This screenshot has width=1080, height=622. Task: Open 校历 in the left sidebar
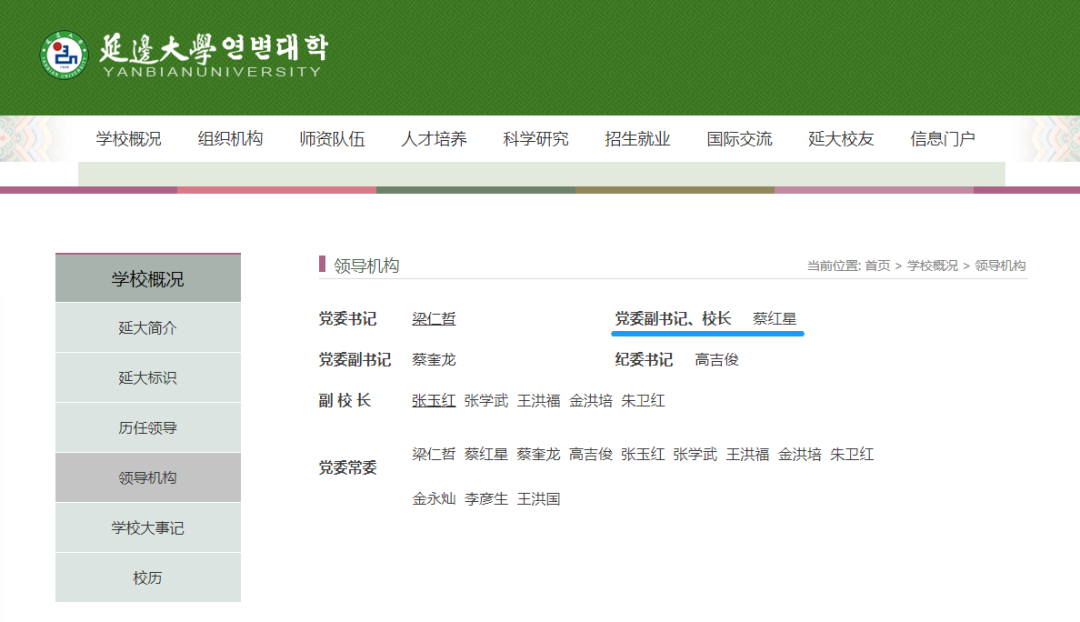148,577
